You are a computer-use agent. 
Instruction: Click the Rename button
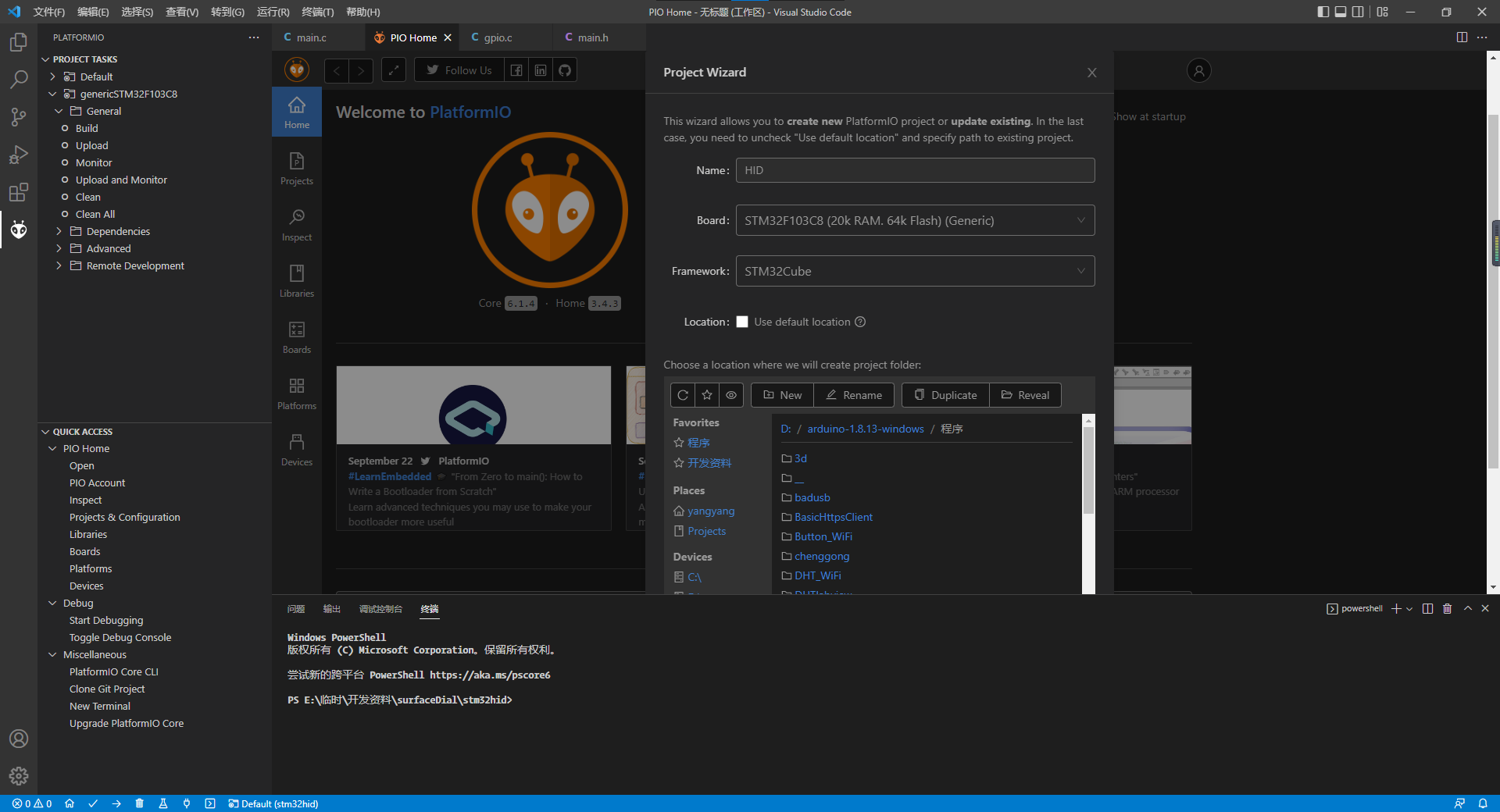tap(854, 395)
